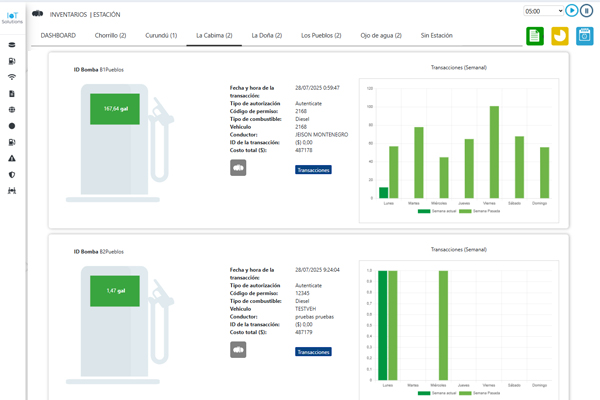Image resolution: width=600 pixels, height=400 pixels.
Task: Click the green document report icon
Action: tap(535, 36)
